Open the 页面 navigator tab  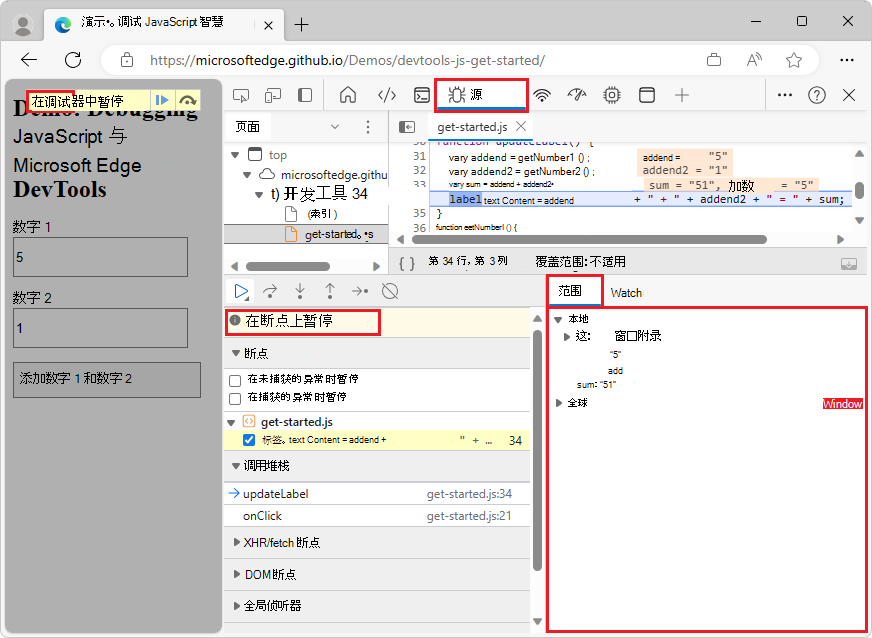247,127
